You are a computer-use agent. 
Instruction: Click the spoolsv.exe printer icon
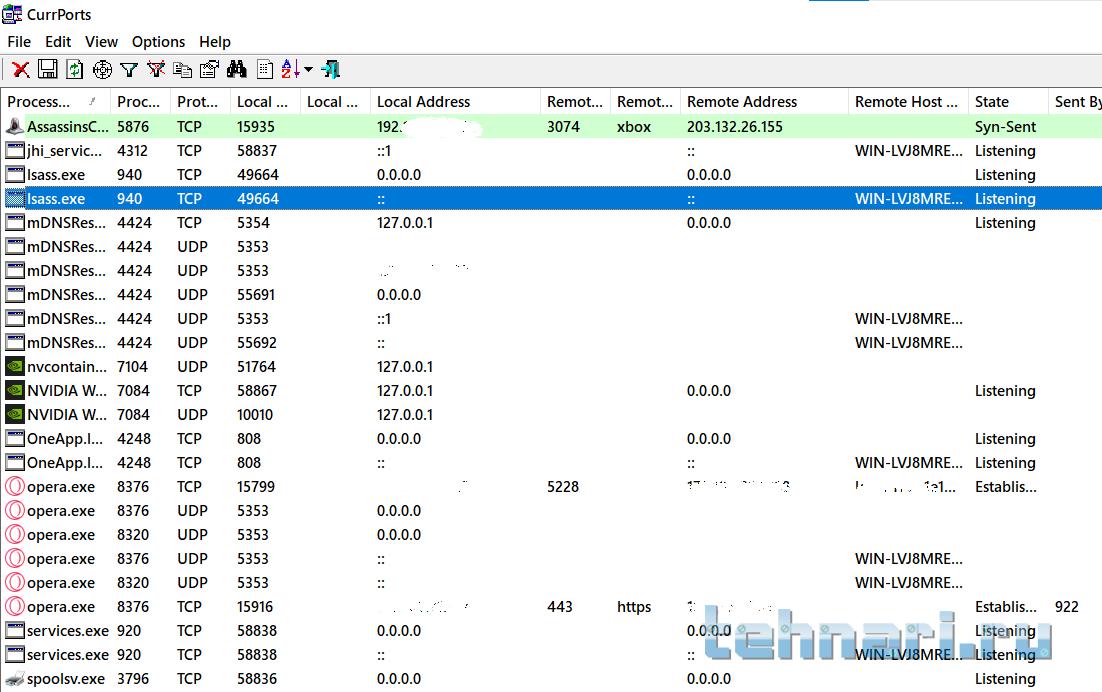(15, 678)
